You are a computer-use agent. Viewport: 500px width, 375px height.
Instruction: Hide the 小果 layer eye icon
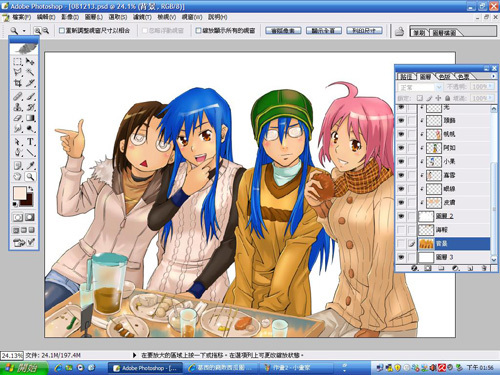[x=401, y=162]
